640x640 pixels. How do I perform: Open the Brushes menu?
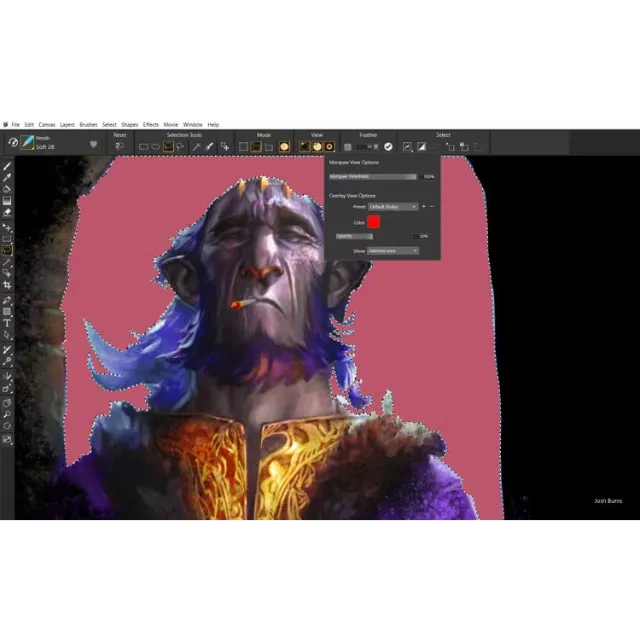pyautogui.click(x=89, y=124)
